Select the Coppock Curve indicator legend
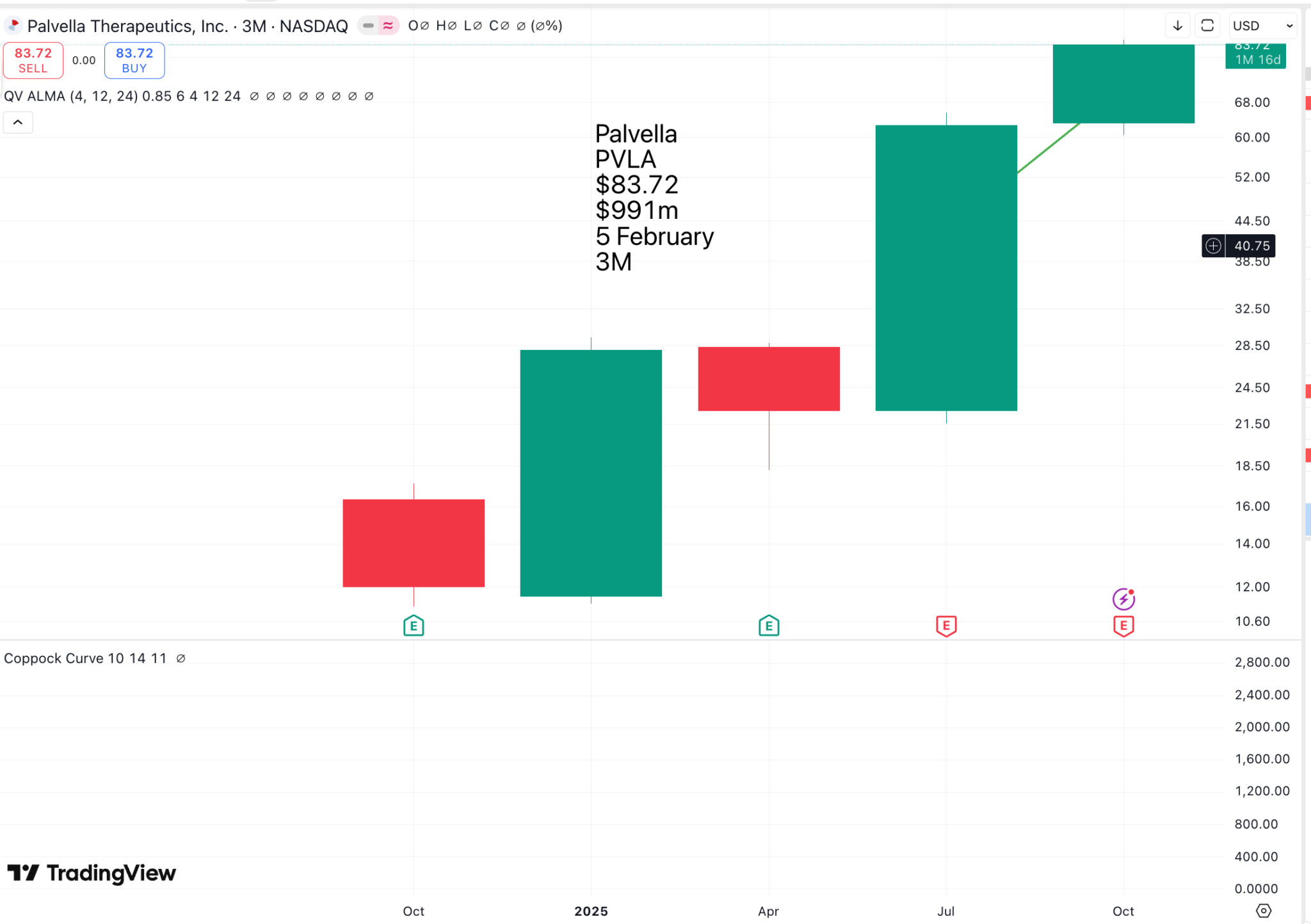 point(85,658)
